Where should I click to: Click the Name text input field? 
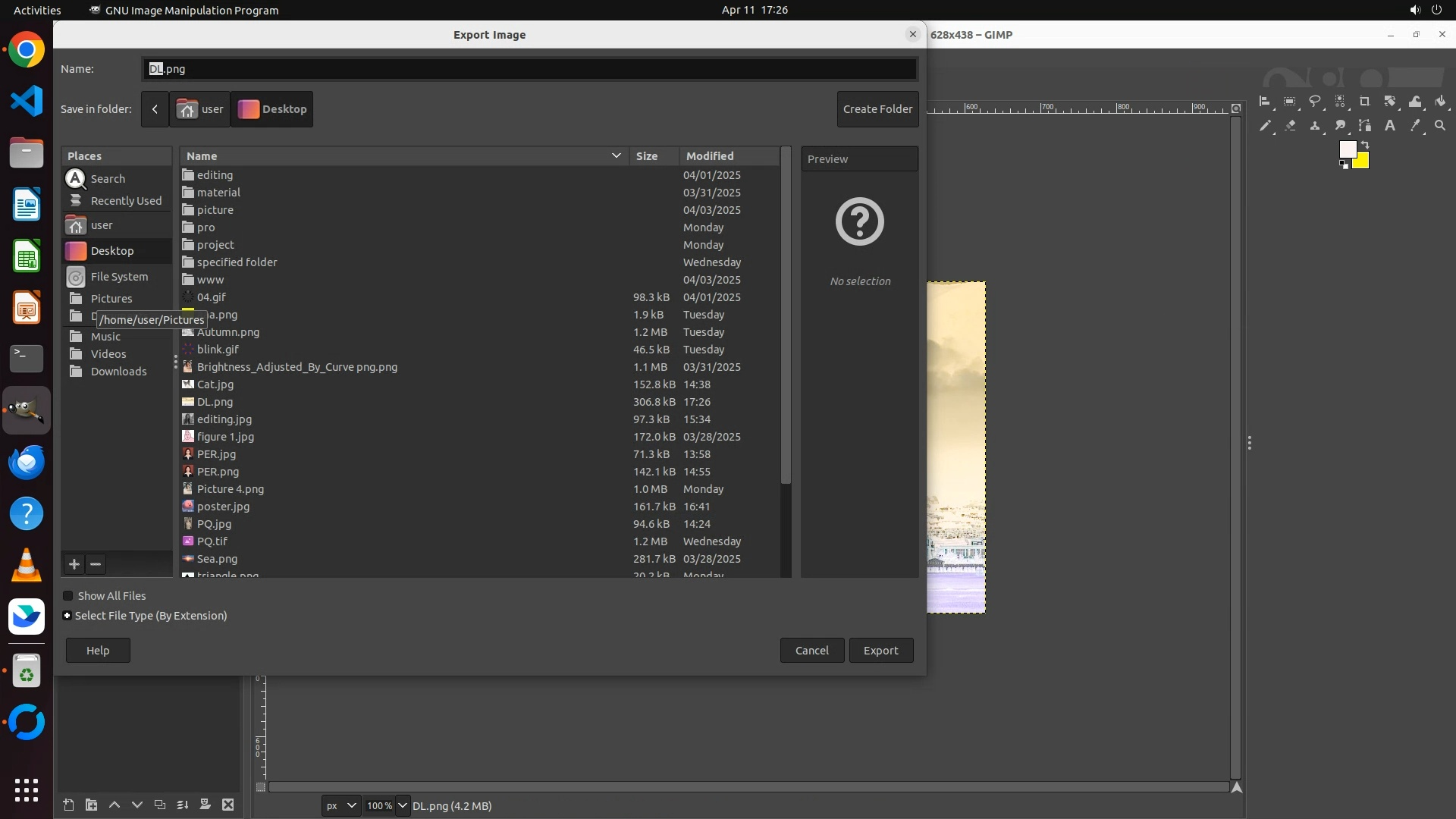click(x=529, y=69)
